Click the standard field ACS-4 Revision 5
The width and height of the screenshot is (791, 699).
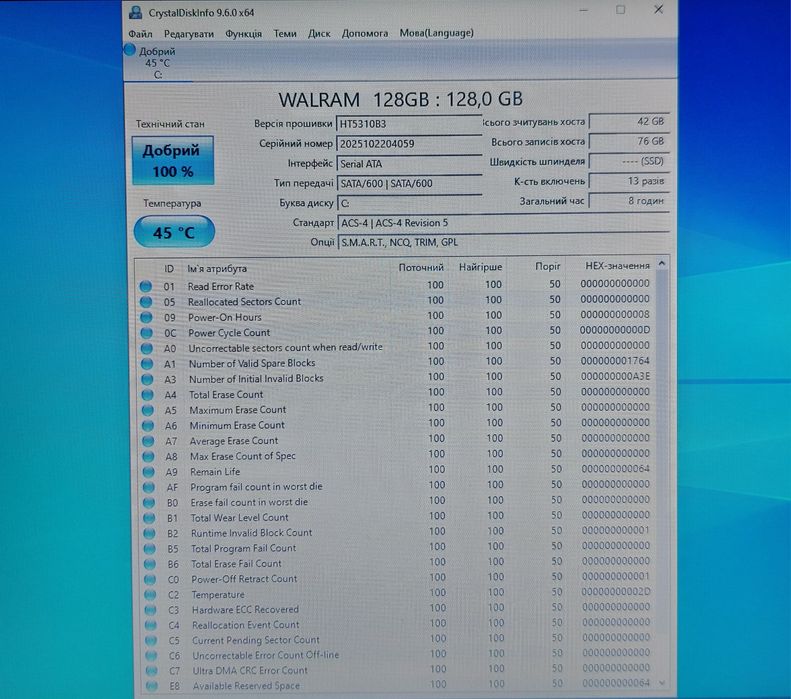pyautogui.click(x=503, y=223)
